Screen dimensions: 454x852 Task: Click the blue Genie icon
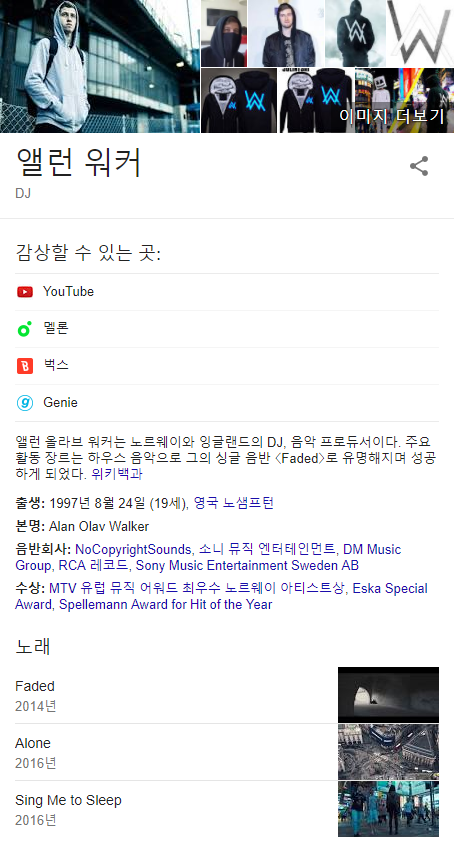(x=25, y=403)
